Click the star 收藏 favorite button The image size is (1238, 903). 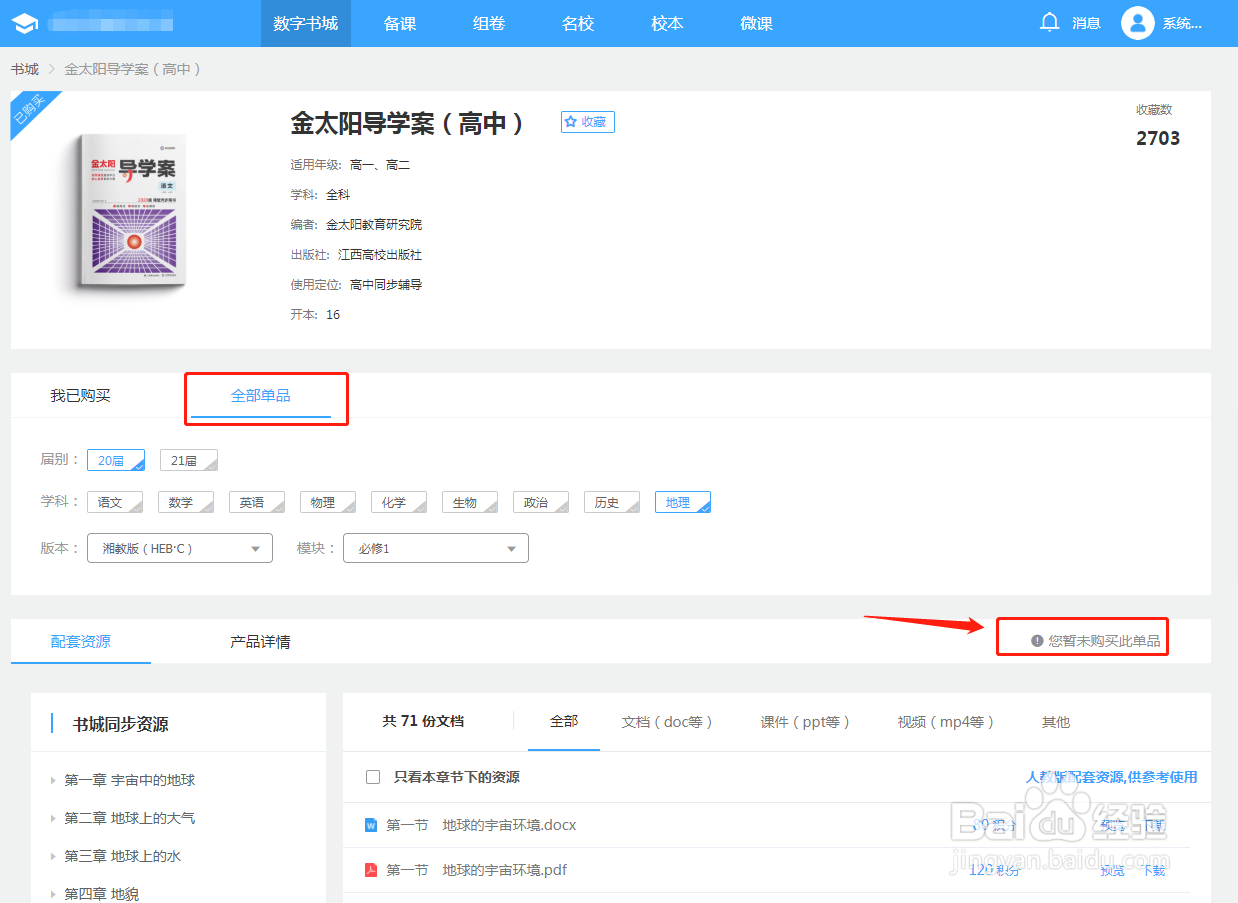587,122
